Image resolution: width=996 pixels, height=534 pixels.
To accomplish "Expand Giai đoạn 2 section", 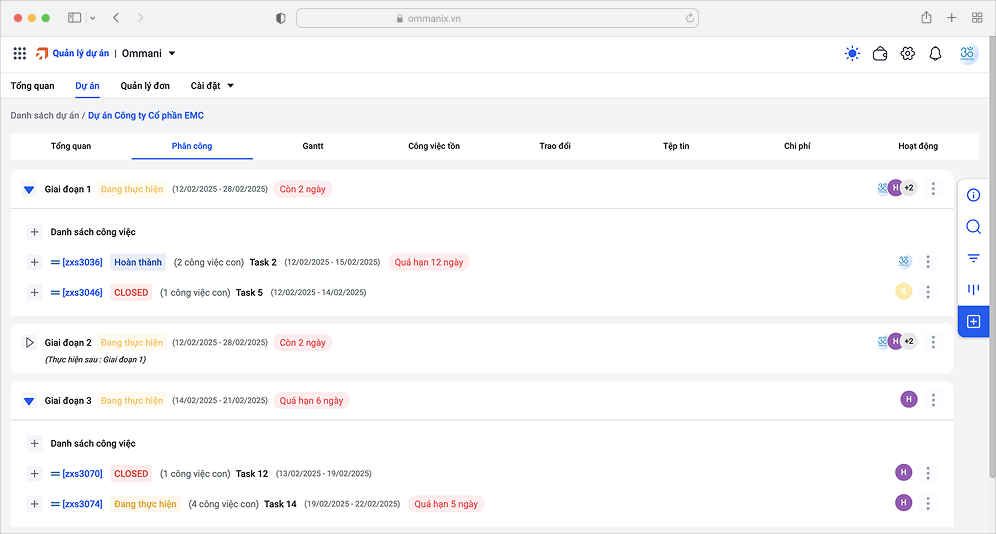I will click(29, 343).
